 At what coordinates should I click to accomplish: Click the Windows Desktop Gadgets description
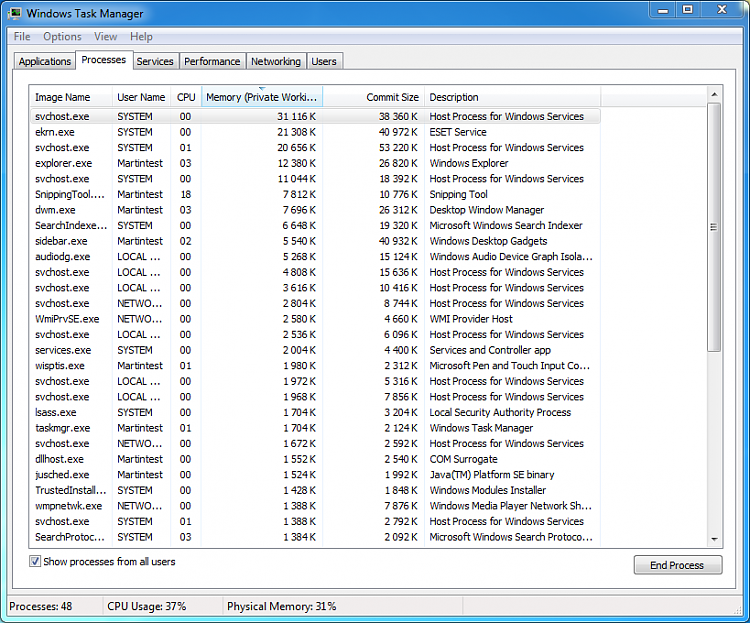coord(488,241)
